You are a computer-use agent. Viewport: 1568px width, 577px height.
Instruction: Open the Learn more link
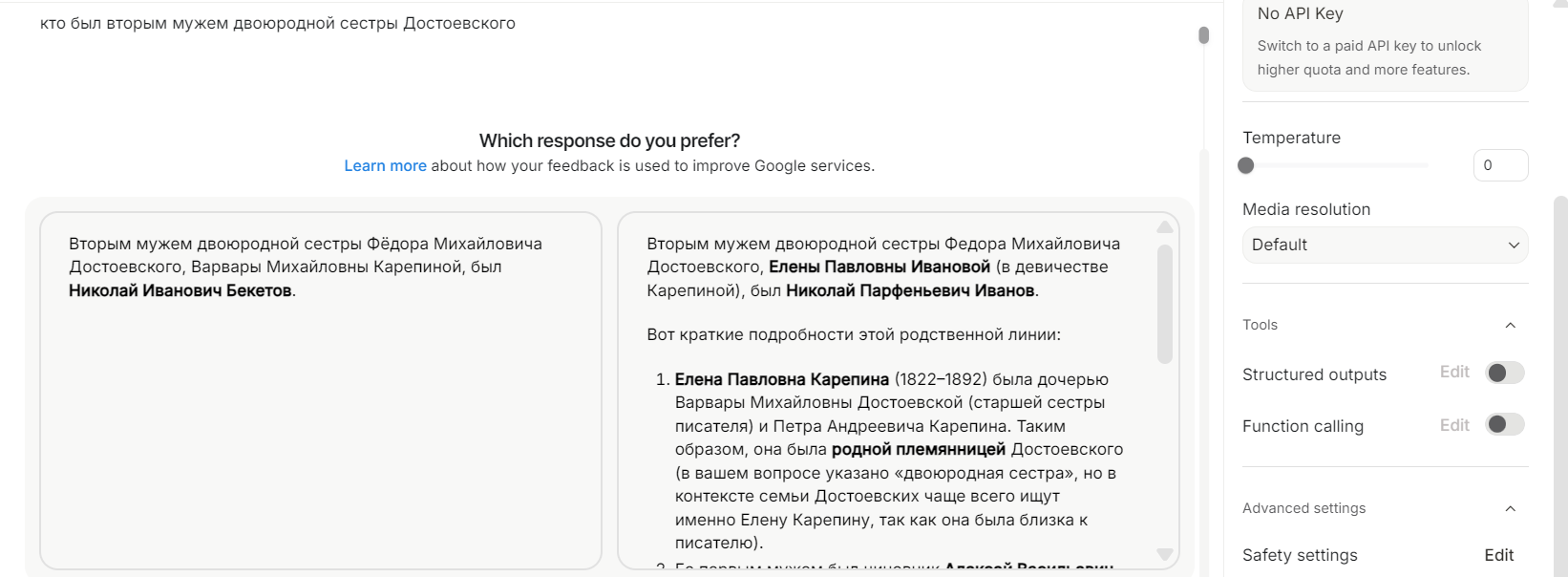385,166
